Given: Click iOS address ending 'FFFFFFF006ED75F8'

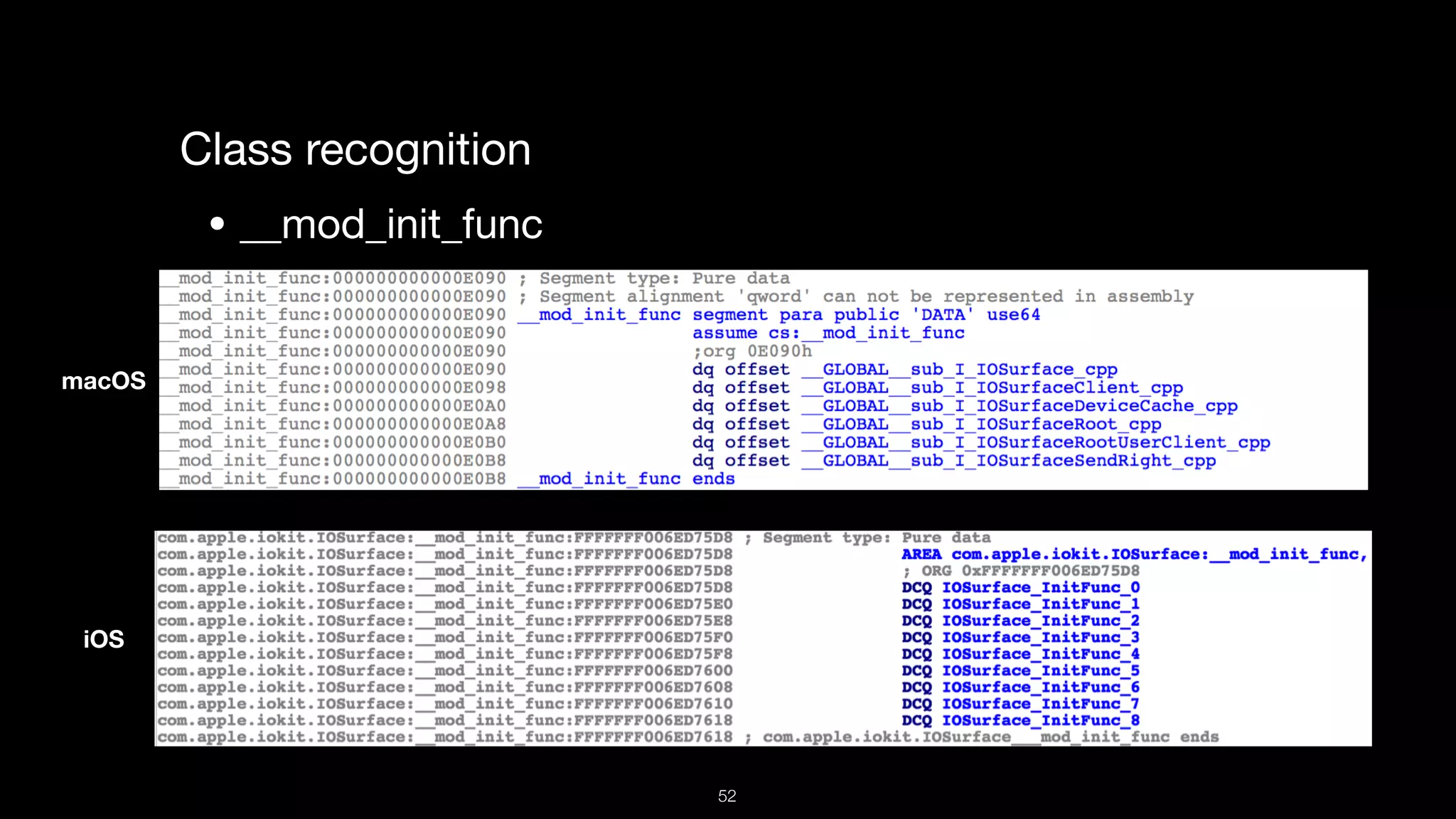Looking at the screenshot, I should 445,654.
